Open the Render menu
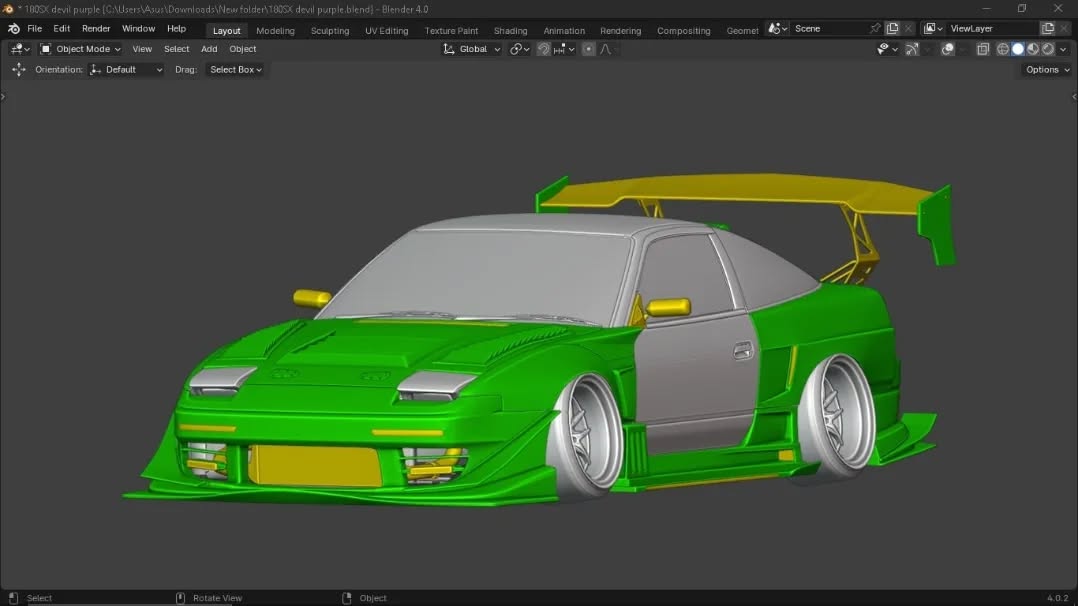 tap(96, 29)
